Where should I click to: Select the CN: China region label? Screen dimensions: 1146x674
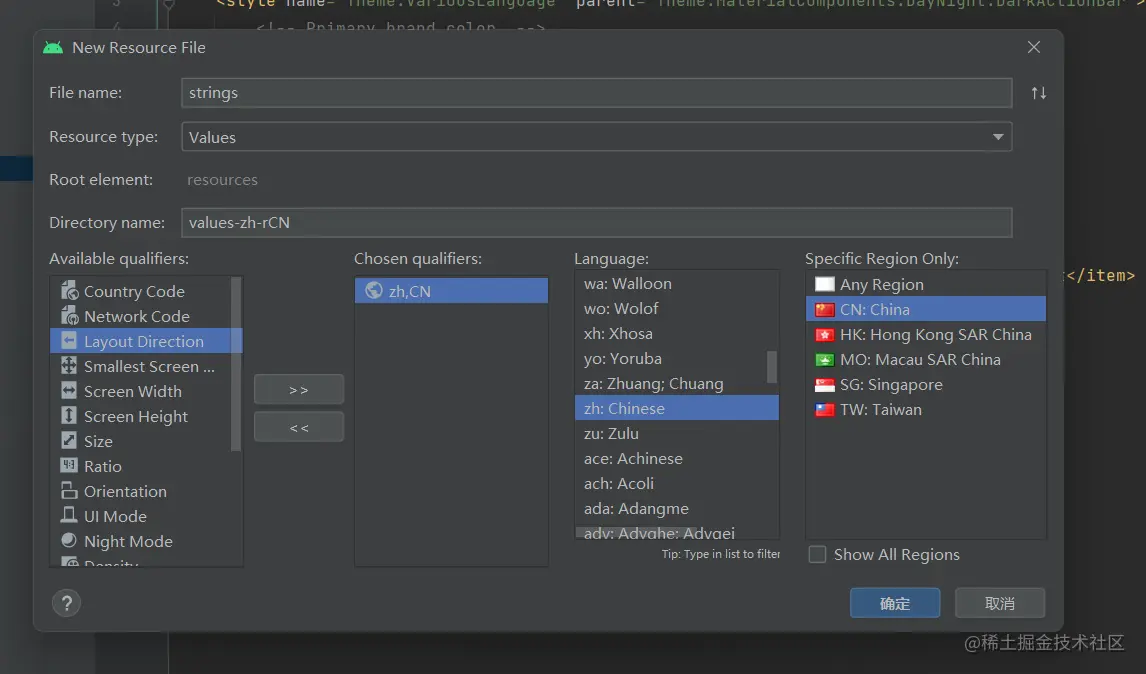click(875, 309)
